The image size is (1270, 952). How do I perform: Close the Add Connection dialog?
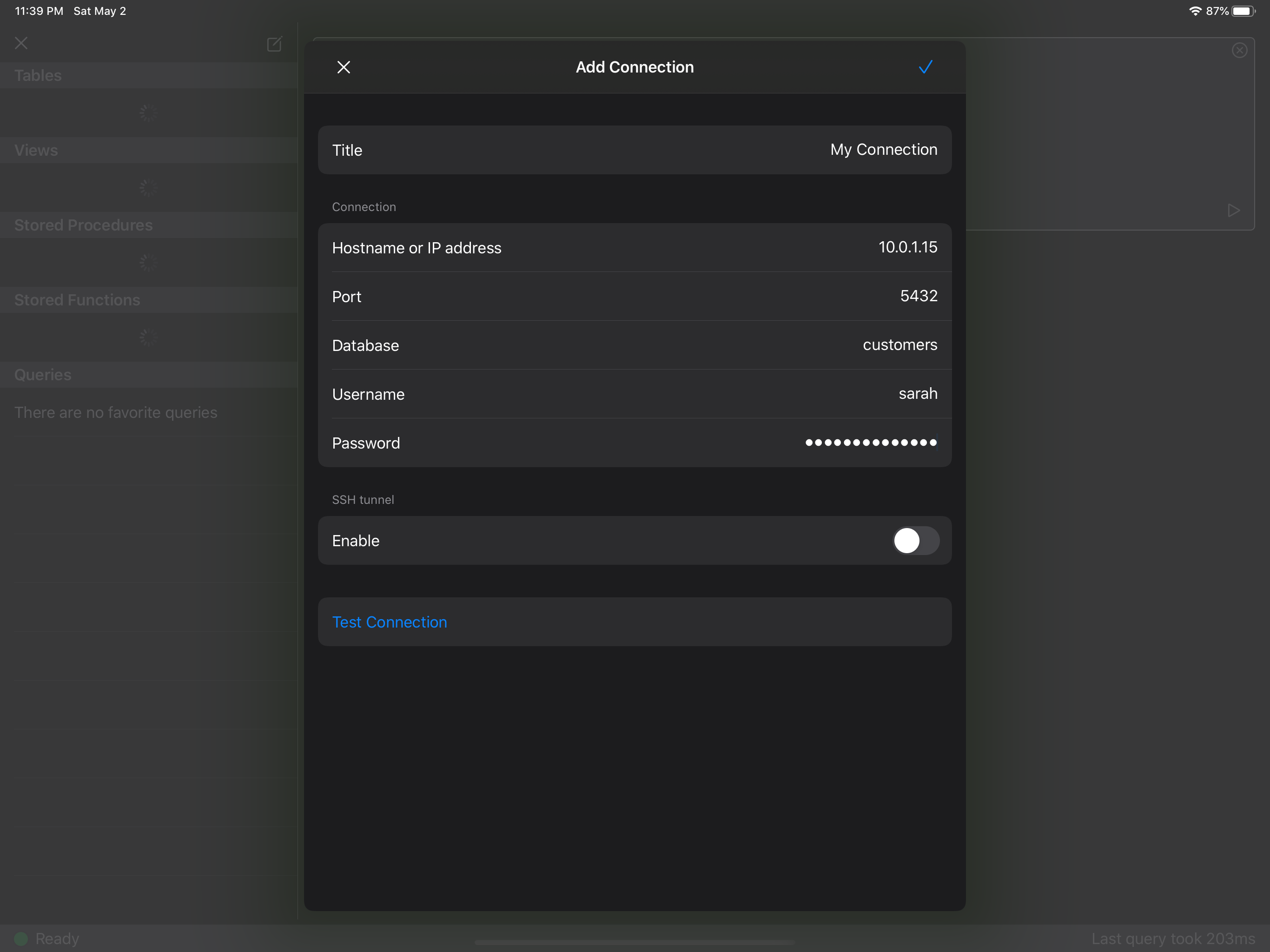[344, 67]
